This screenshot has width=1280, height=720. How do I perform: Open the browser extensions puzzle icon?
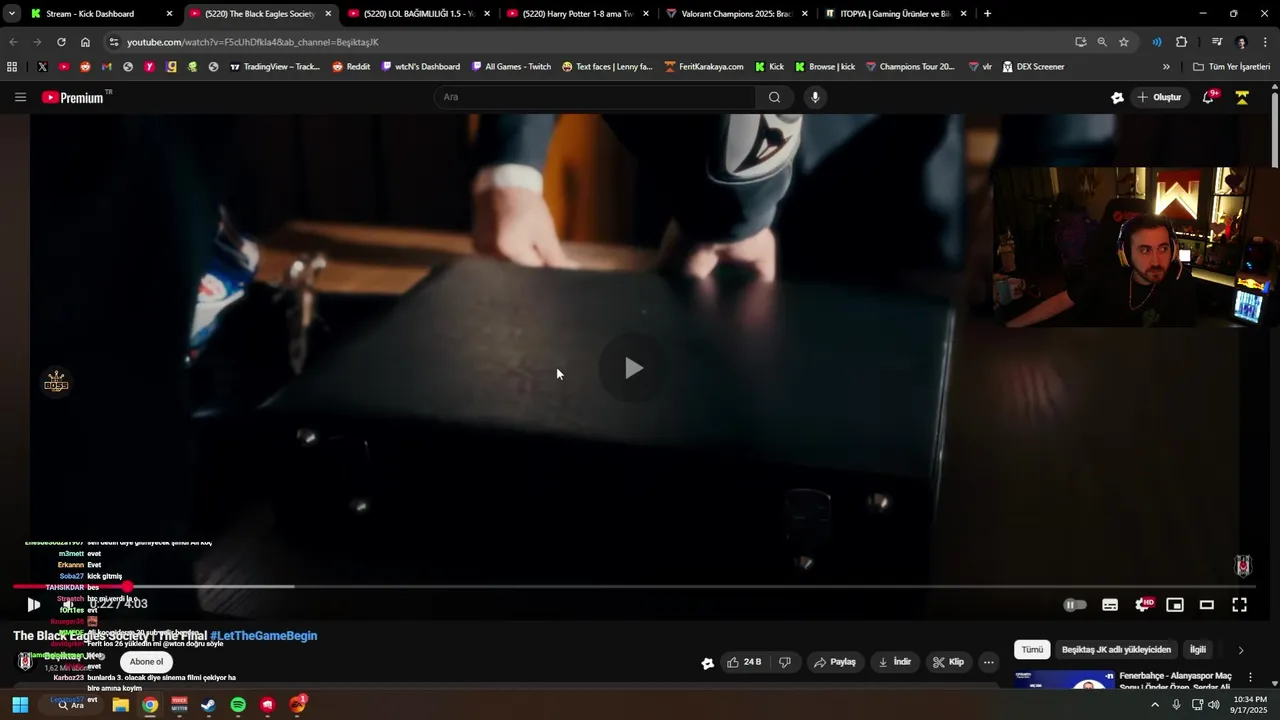pos(1181,42)
